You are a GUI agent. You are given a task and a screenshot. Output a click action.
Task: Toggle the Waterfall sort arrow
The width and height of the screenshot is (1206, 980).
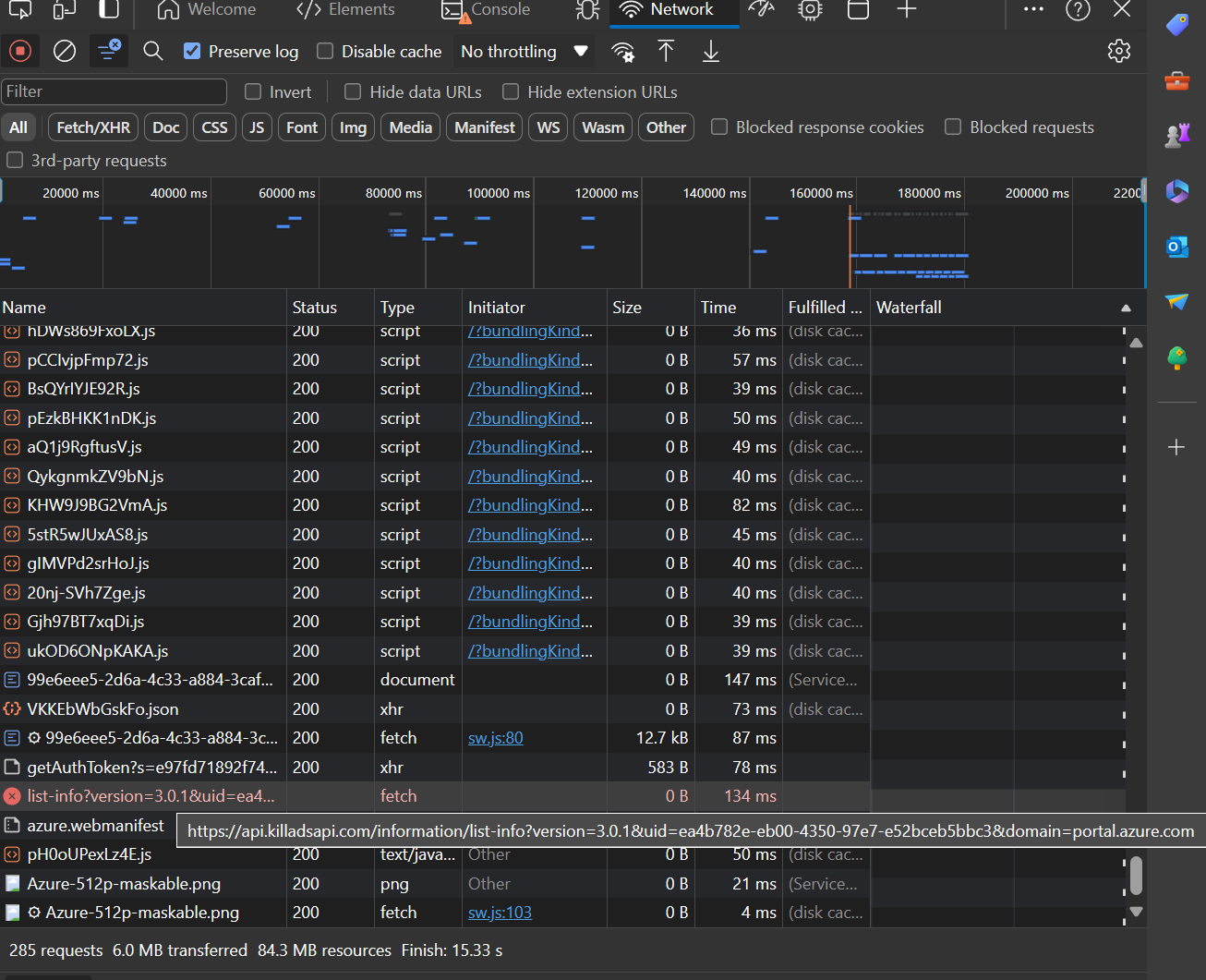tap(1126, 308)
